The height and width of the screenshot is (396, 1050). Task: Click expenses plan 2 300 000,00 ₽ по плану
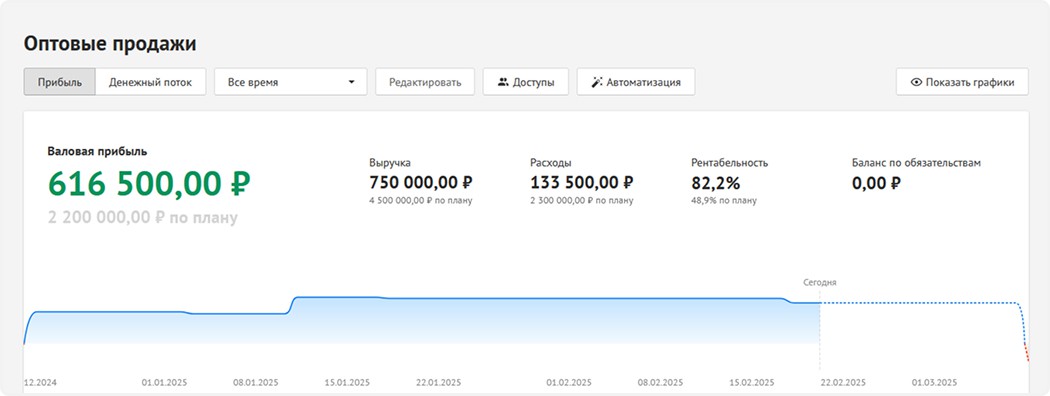pyautogui.click(x=582, y=200)
